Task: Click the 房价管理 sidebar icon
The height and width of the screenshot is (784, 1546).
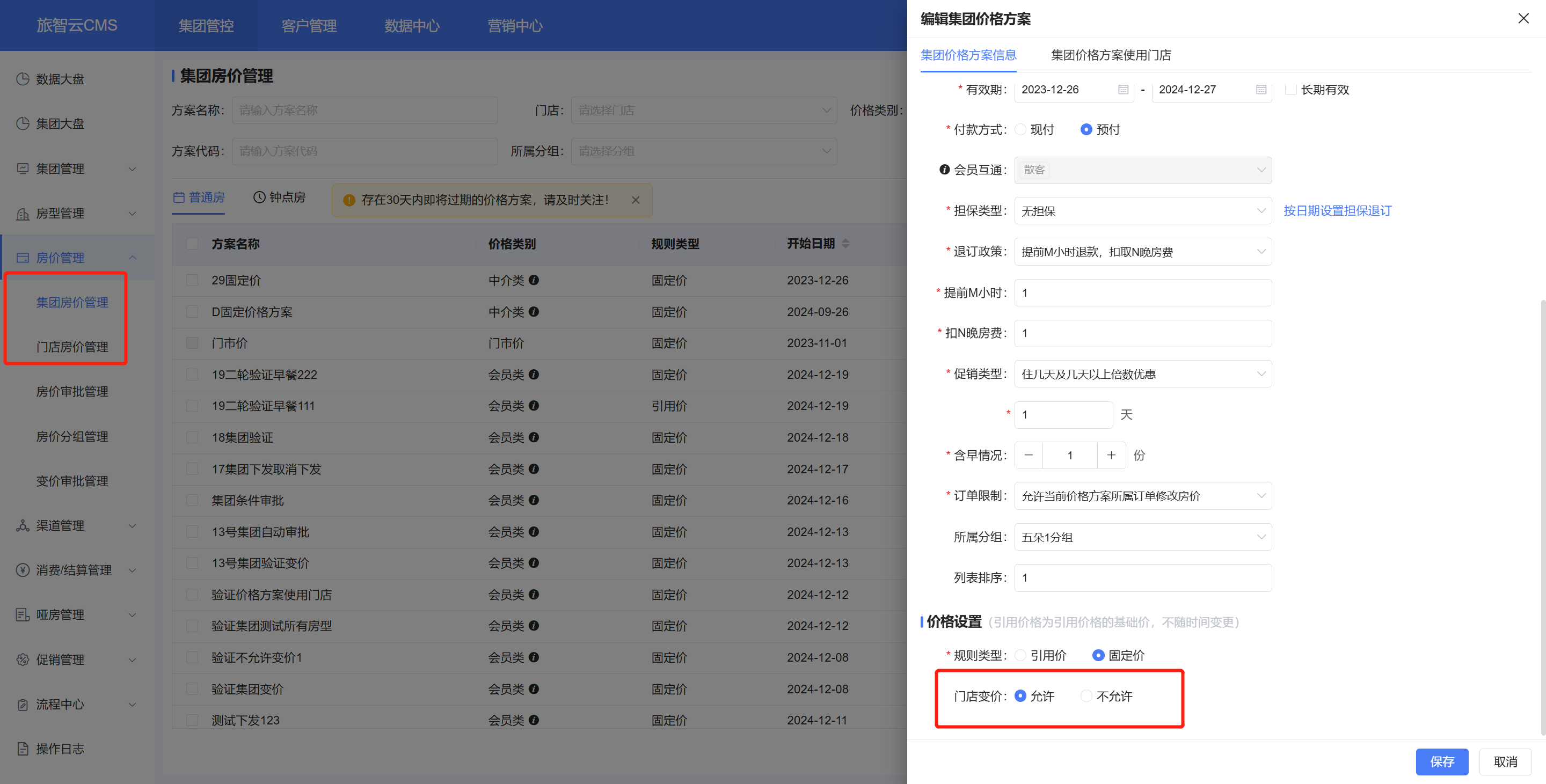Action: coord(23,258)
